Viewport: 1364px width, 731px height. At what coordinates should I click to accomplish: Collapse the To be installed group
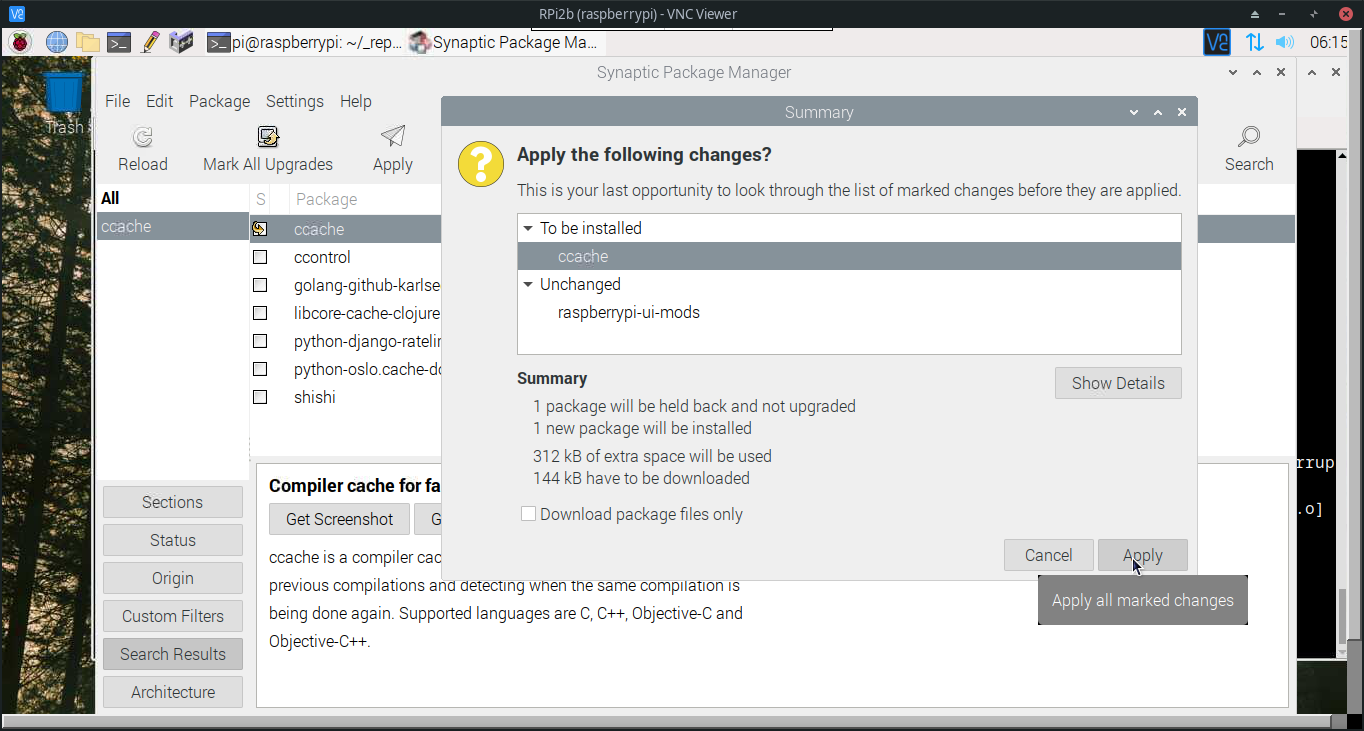click(x=528, y=228)
